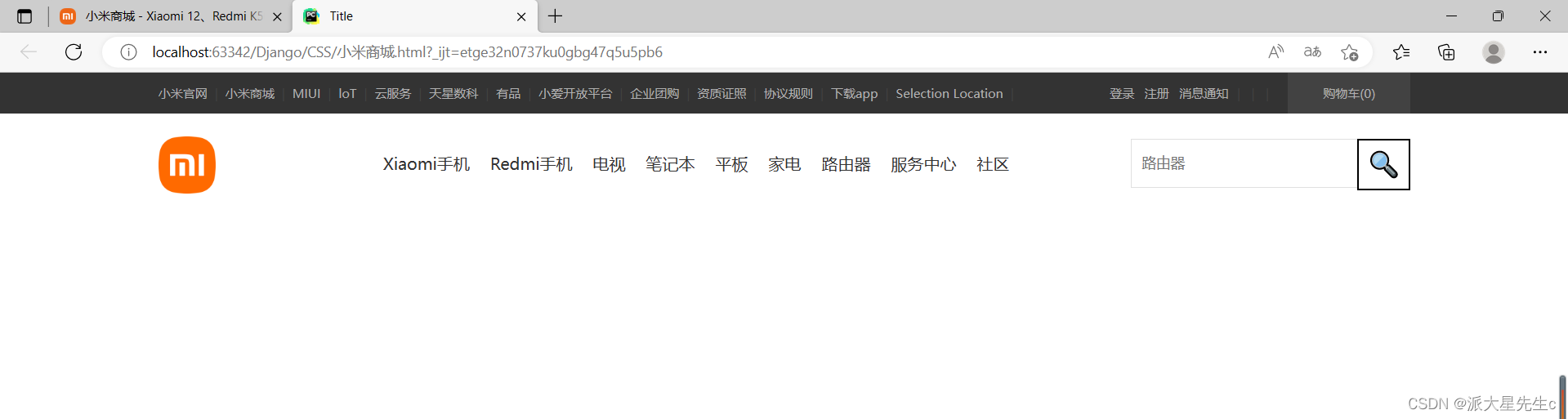Open 下载app top link
Image resolution: width=1568 pixels, height=419 pixels.
coord(855,94)
